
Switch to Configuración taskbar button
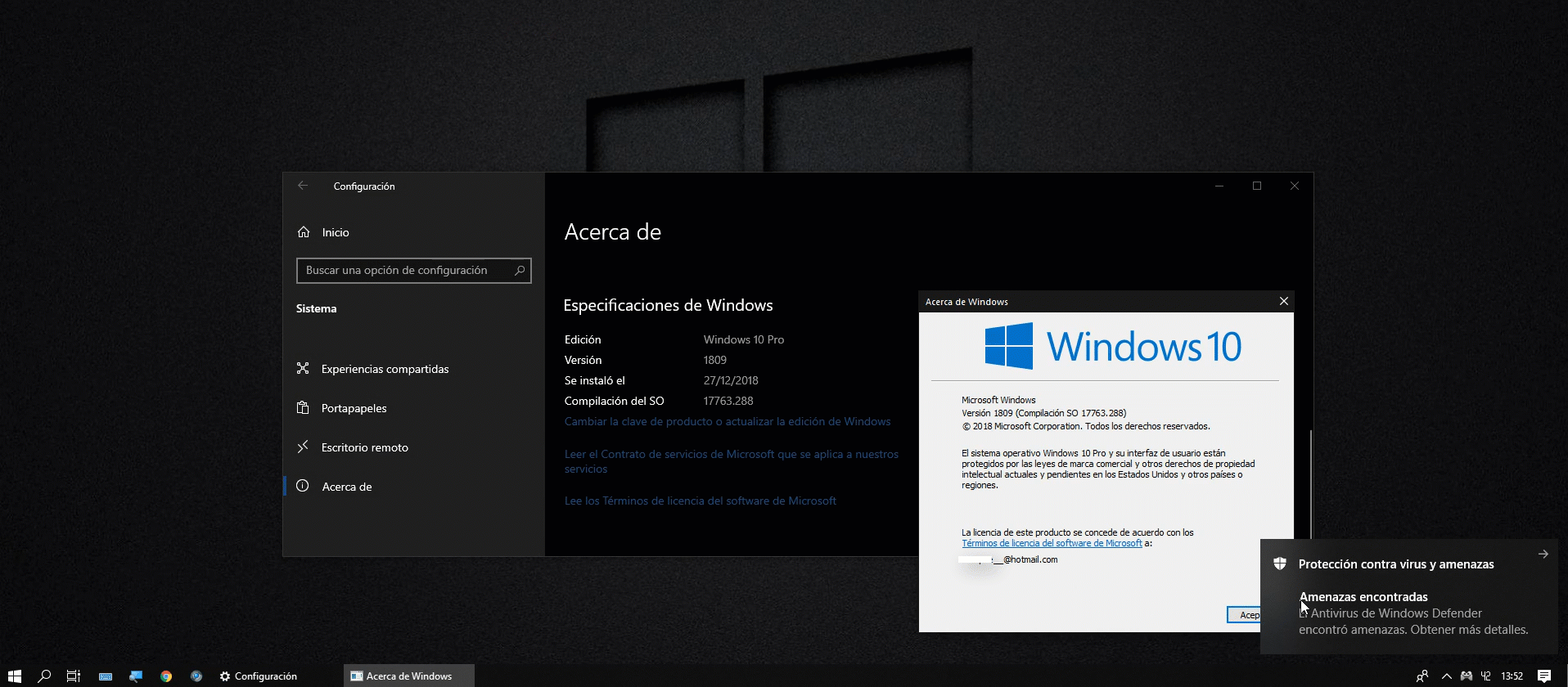pos(259,676)
